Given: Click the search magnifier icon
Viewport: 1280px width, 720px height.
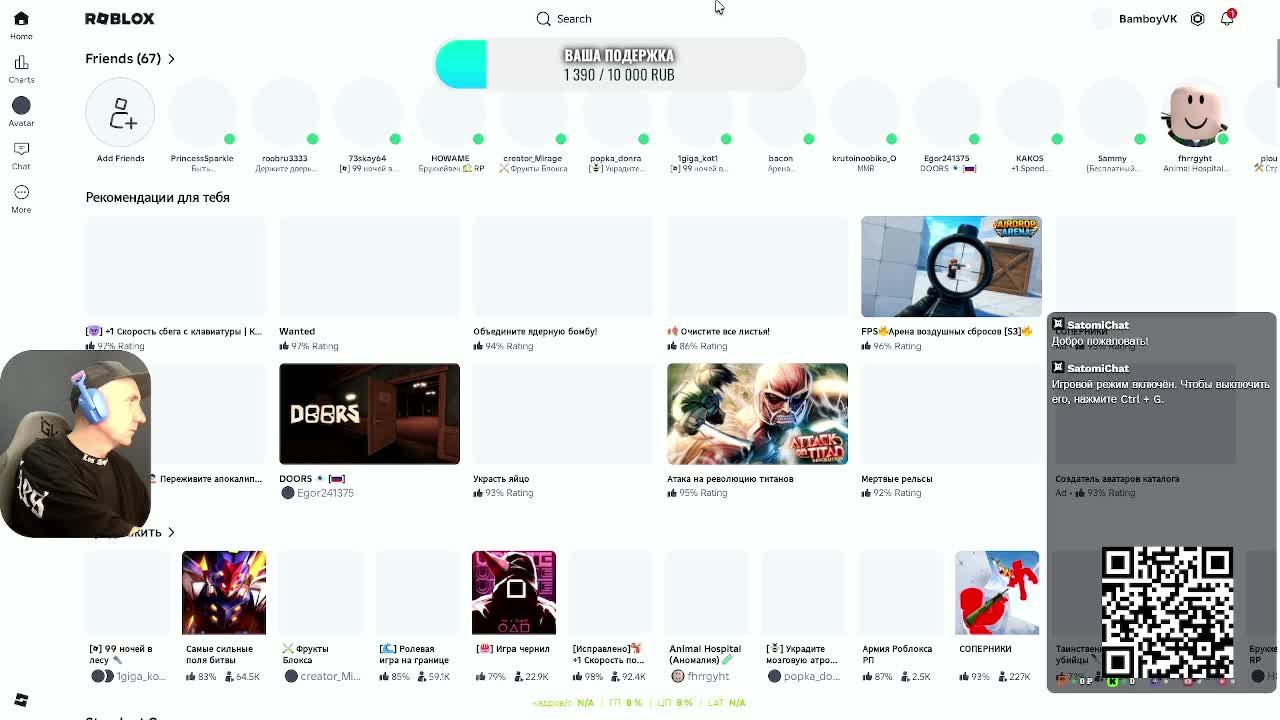Looking at the screenshot, I should (x=543, y=18).
